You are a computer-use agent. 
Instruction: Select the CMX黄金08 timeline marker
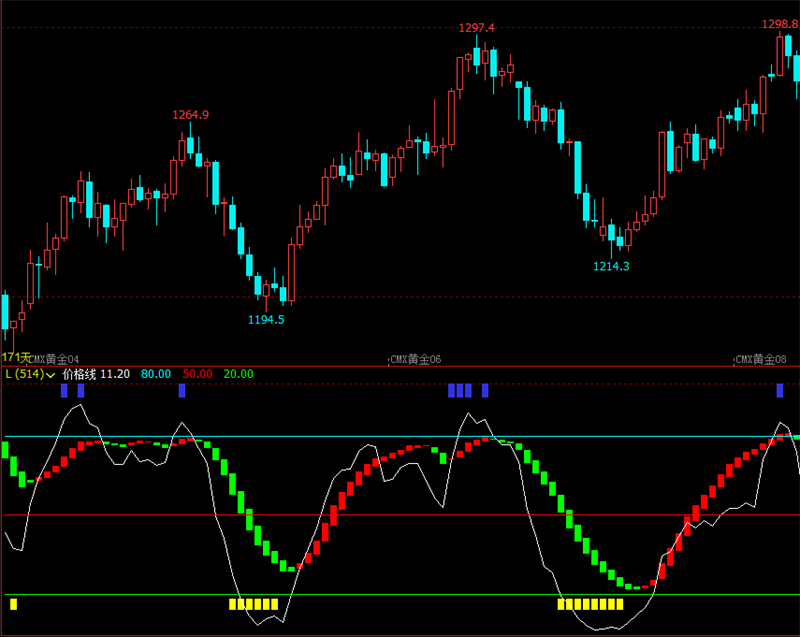coord(760,360)
